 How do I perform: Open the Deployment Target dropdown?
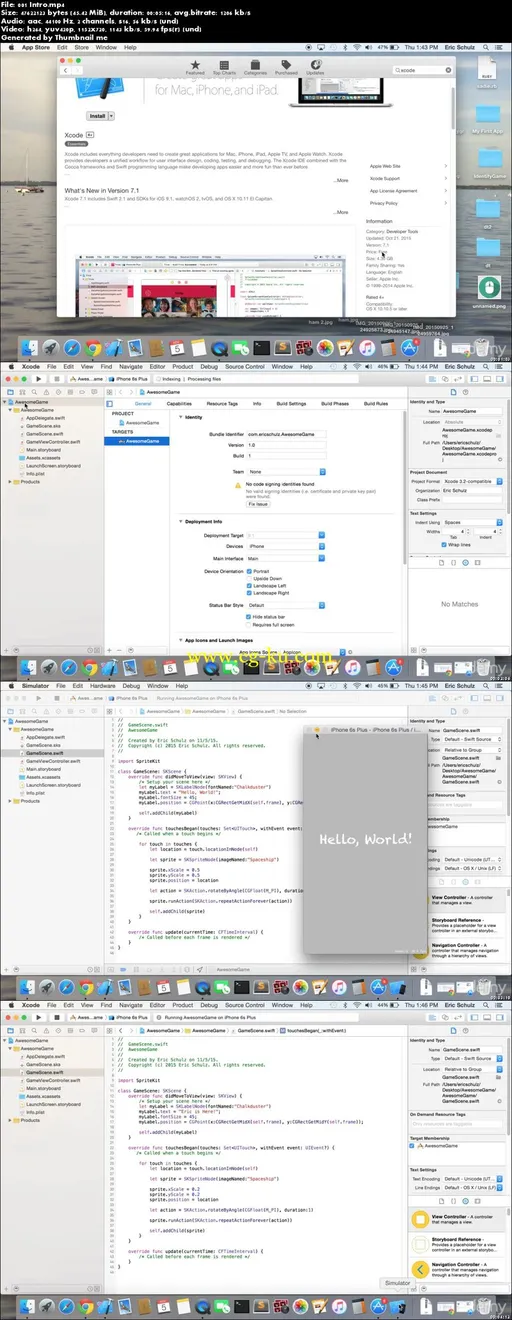[x=287, y=535]
